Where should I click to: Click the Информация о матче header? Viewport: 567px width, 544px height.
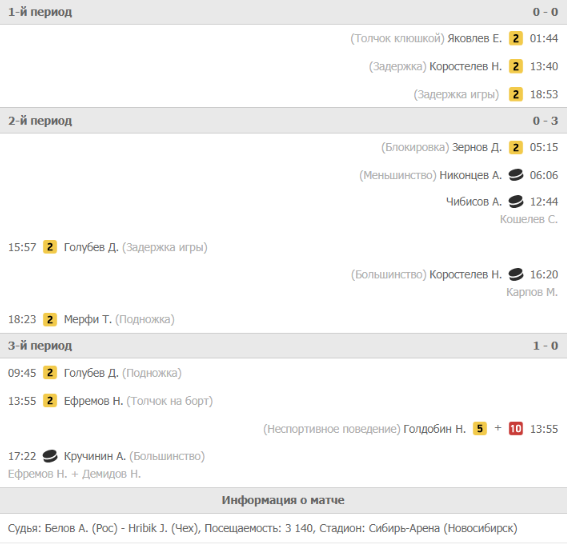click(x=283, y=500)
